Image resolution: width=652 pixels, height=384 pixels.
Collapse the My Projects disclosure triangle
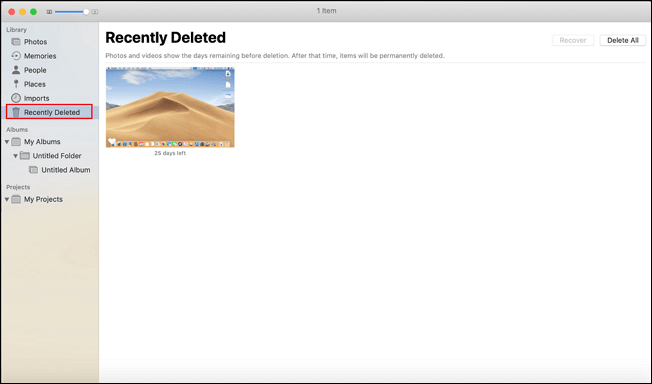[x=7, y=199]
